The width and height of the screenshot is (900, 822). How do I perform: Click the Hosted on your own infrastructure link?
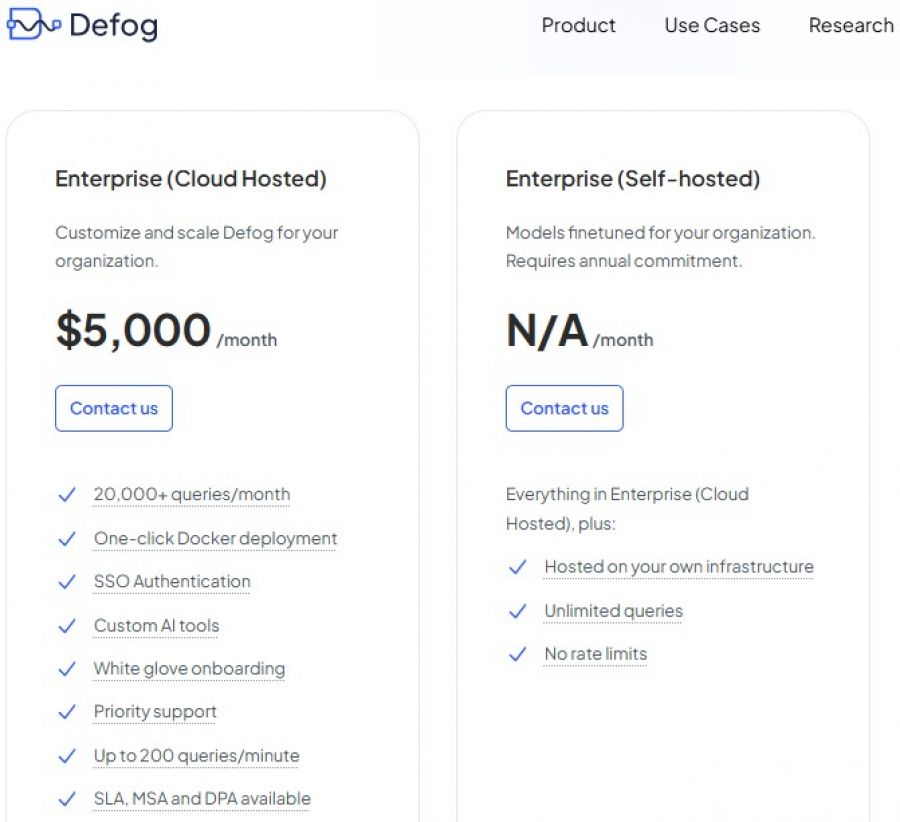678,567
